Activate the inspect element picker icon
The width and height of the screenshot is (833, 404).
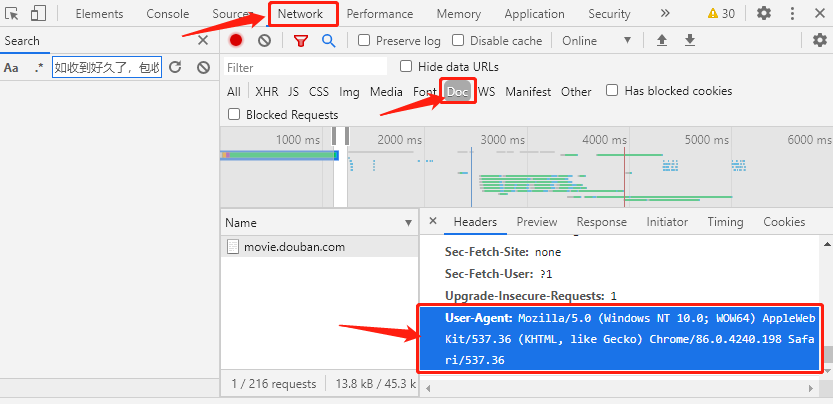[x=12, y=13]
